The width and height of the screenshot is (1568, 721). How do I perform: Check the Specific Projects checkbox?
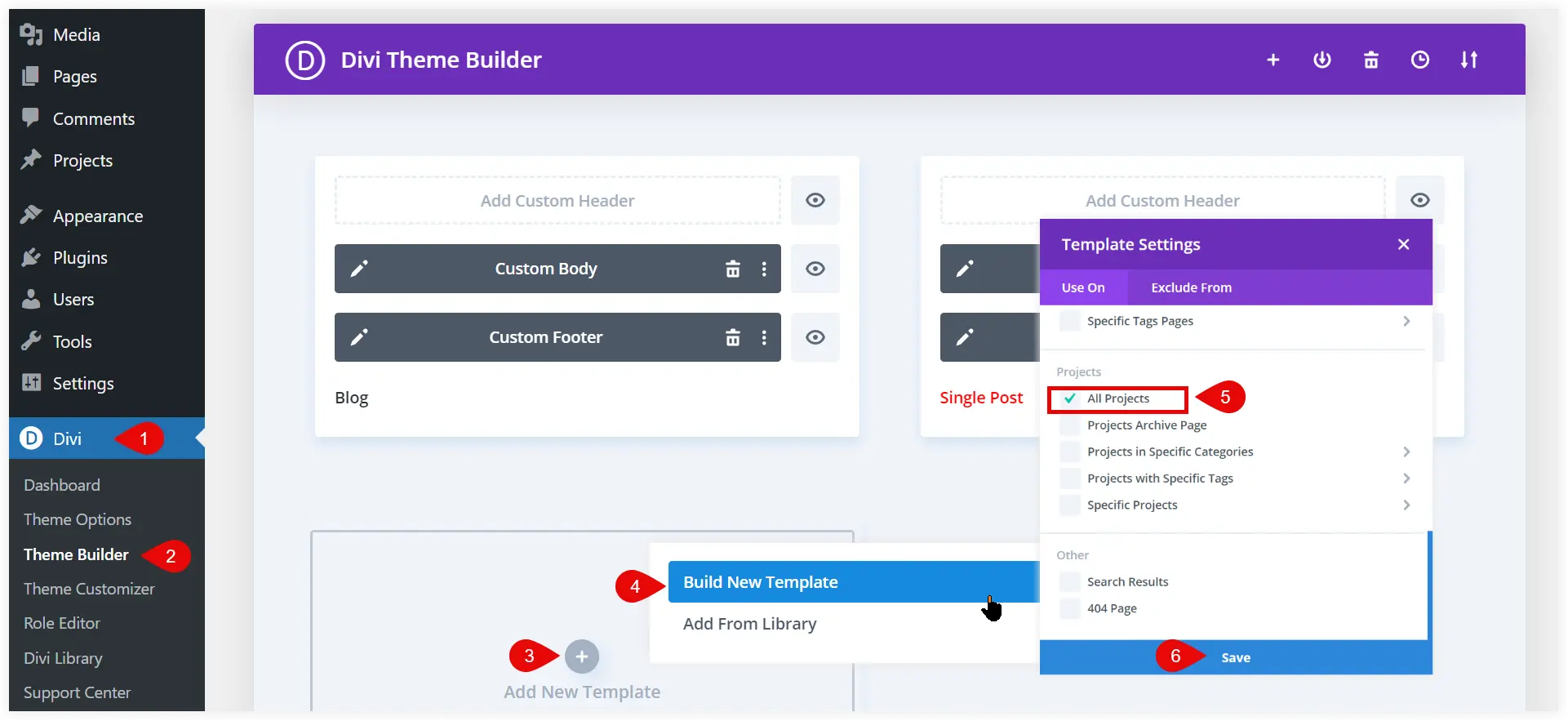click(x=1069, y=505)
